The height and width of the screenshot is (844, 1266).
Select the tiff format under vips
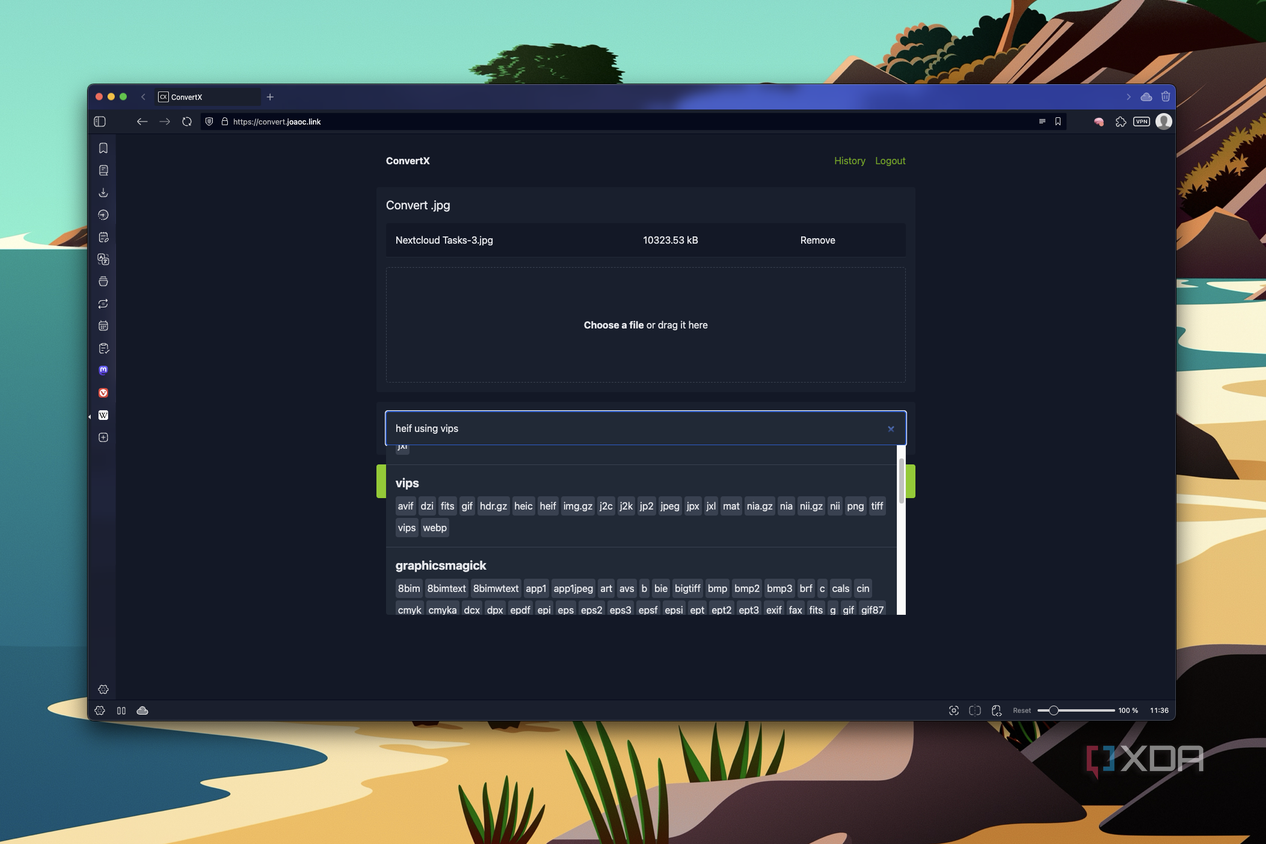point(877,506)
